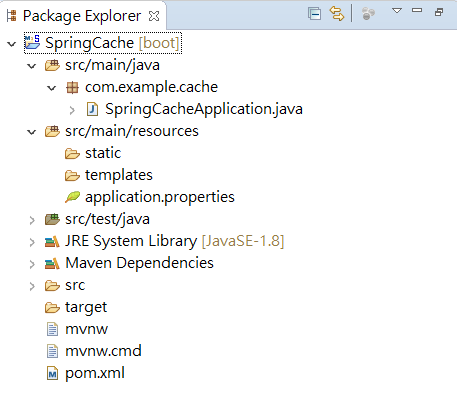Click the JRE System Library icon
Screen dimensions: 457x395
[x=52, y=241]
